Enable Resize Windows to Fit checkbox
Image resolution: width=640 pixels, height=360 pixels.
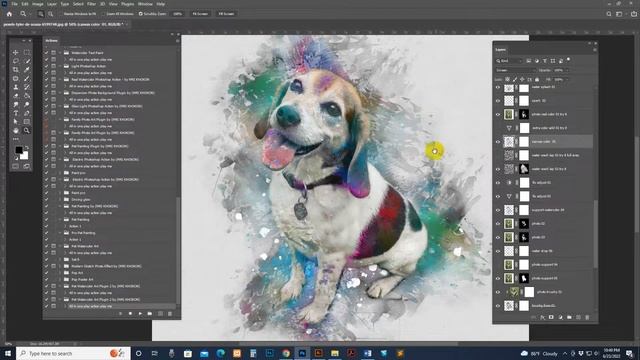[60, 14]
